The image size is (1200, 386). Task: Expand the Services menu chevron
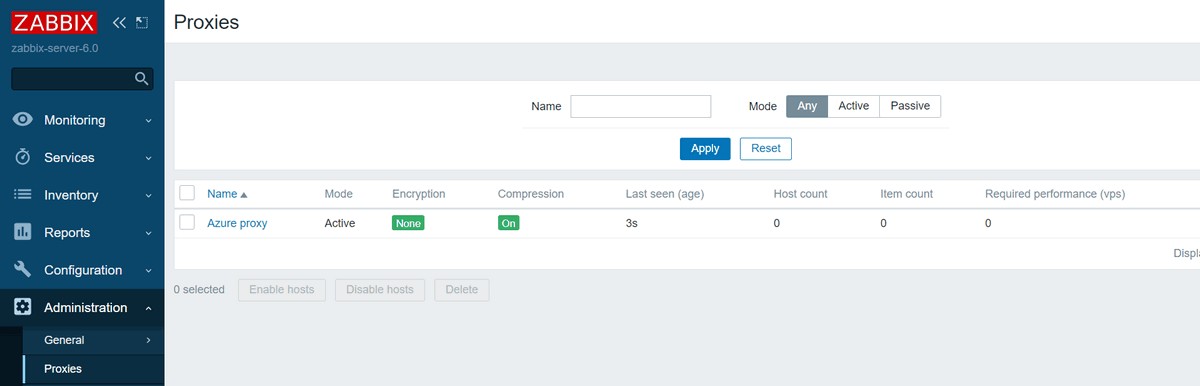148,158
